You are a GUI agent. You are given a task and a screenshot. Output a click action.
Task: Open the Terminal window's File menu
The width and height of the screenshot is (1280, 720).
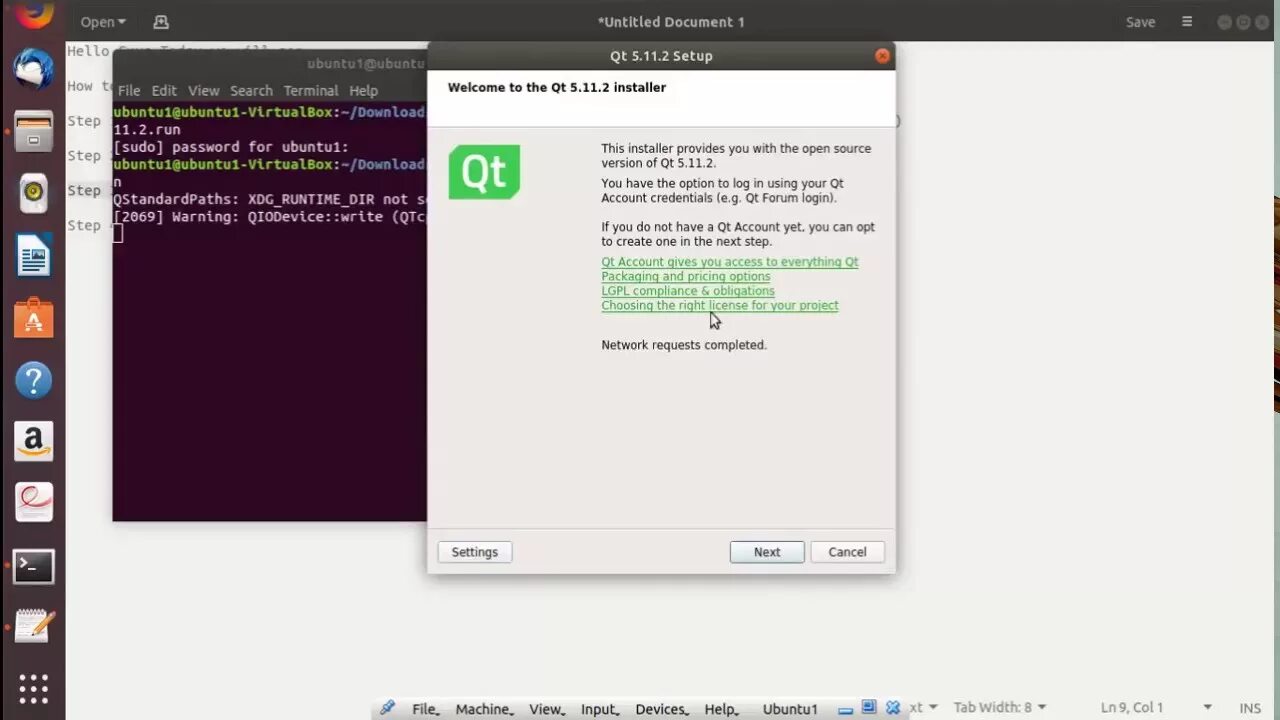click(129, 91)
